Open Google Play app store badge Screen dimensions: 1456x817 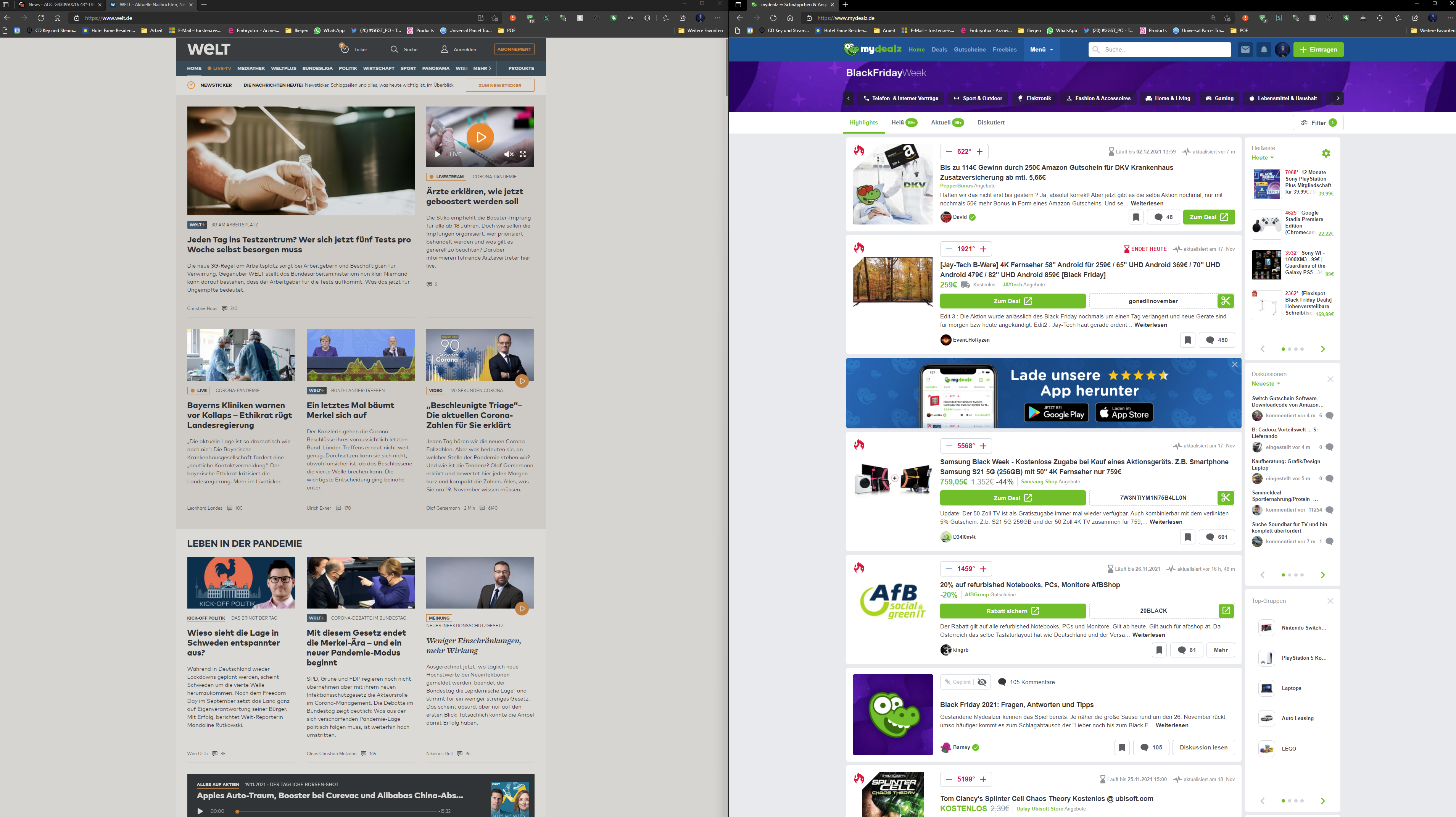[1057, 412]
